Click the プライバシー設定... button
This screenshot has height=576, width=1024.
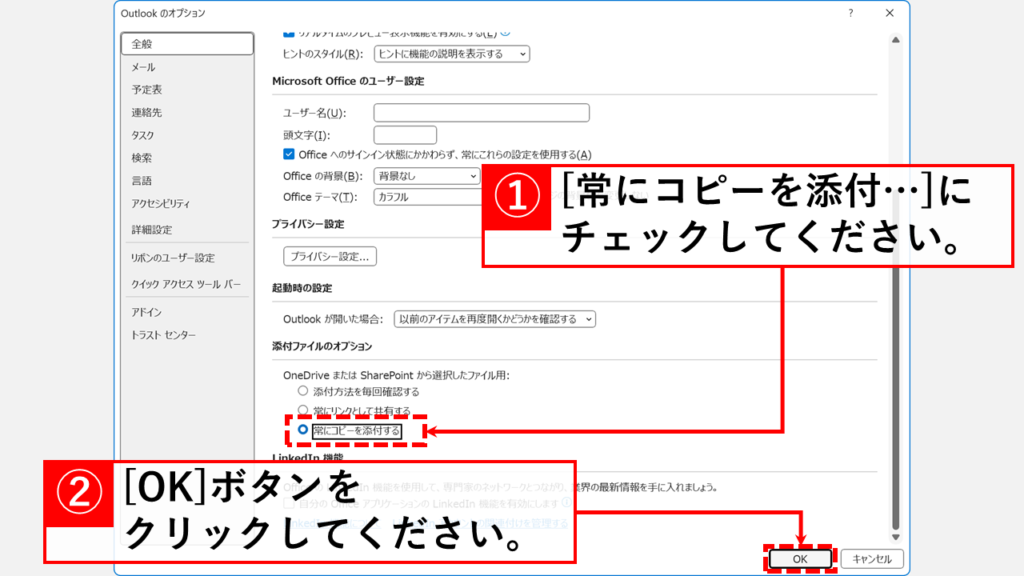click(x=330, y=257)
